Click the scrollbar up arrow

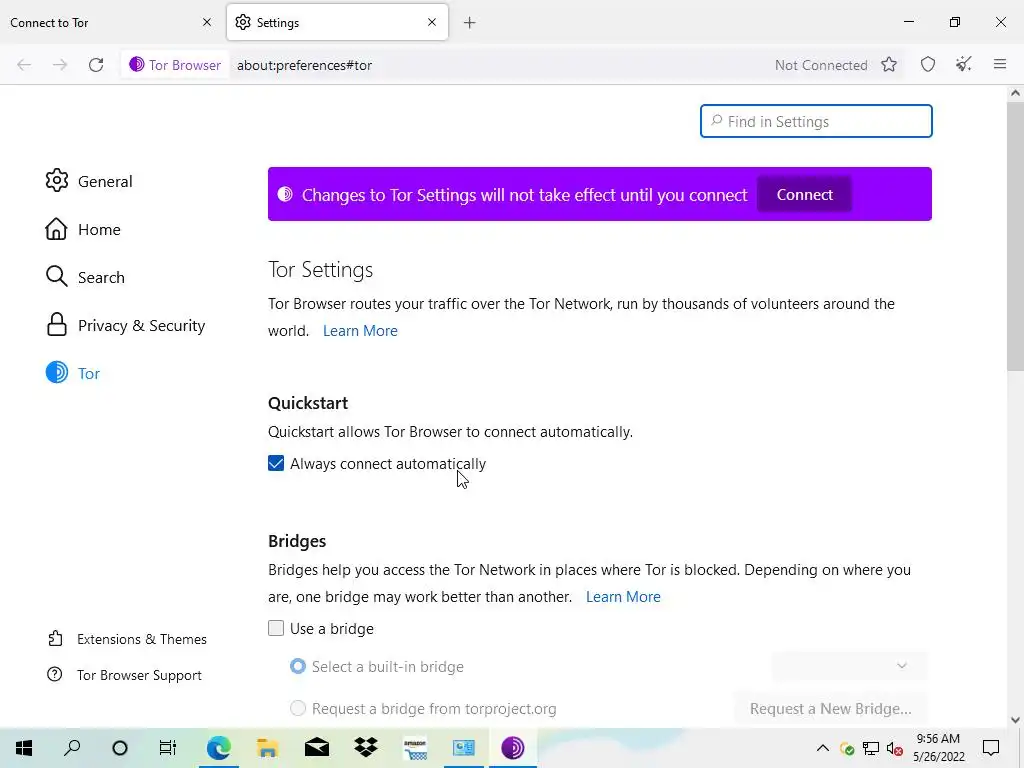point(1015,93)
